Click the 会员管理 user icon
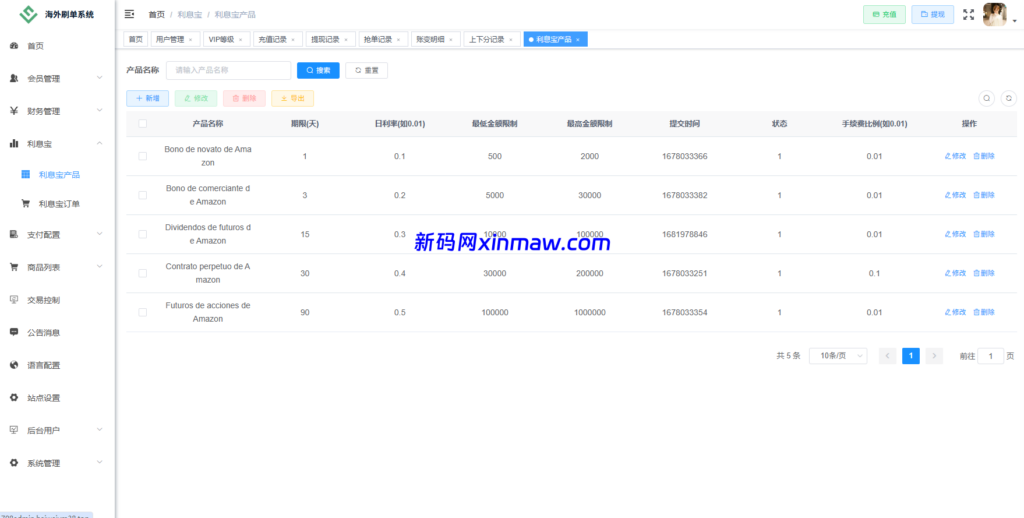The width and height of the screenshot is (1024, 518). click(14, 78)
